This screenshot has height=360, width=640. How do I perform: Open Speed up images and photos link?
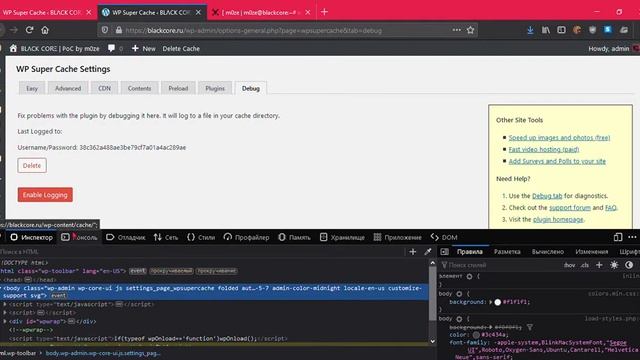[559, 138]
